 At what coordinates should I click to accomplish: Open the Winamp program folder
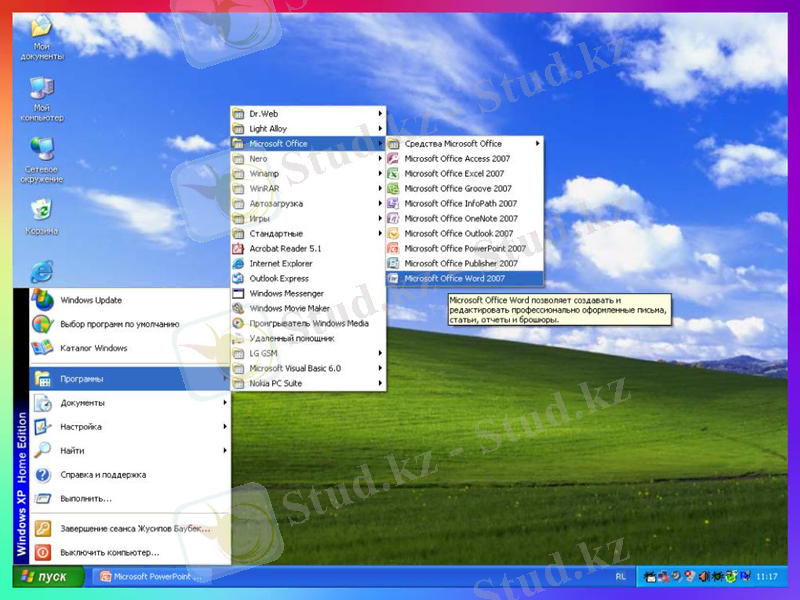[x=264, y=173]
